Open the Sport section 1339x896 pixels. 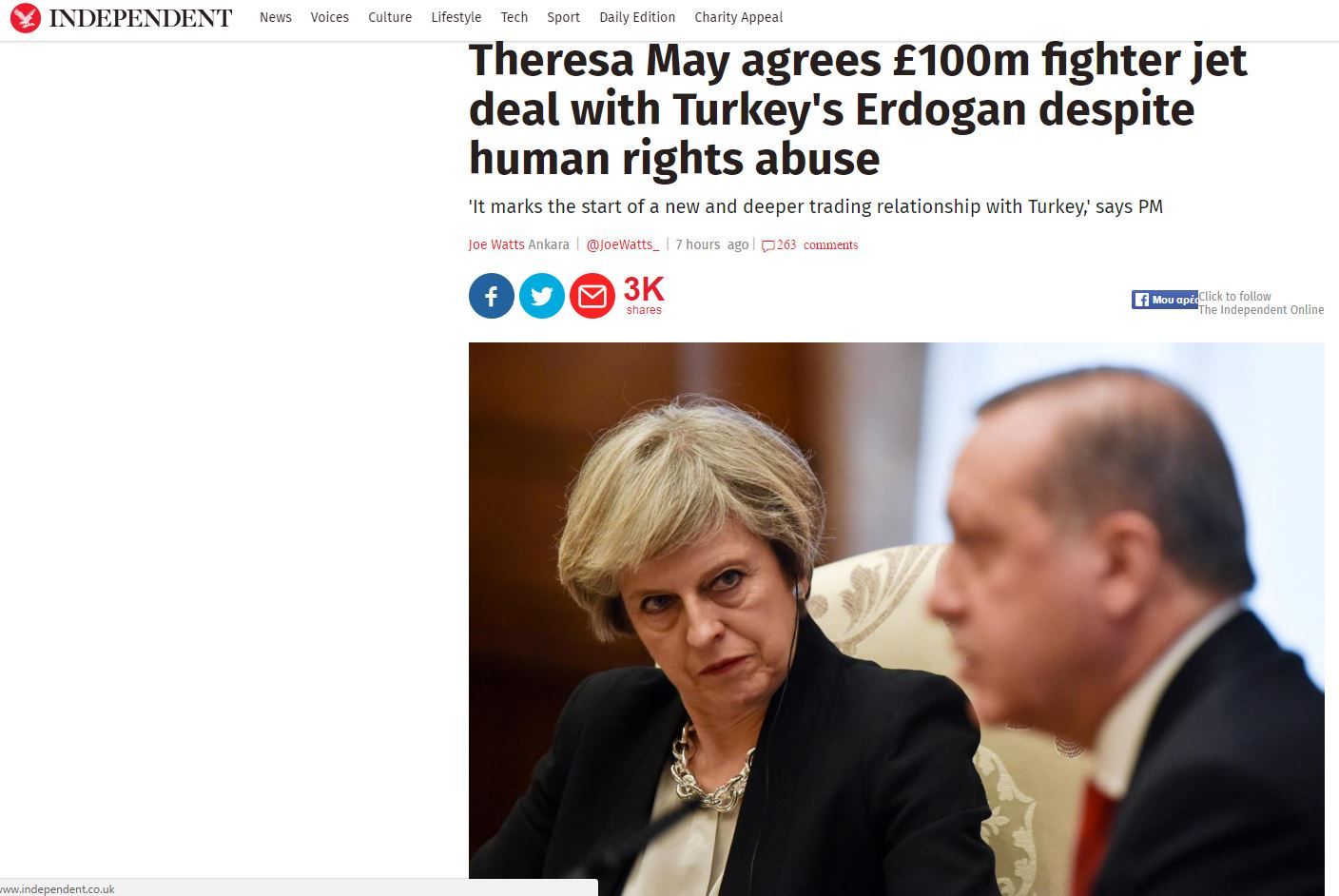(x=563, y=17)
